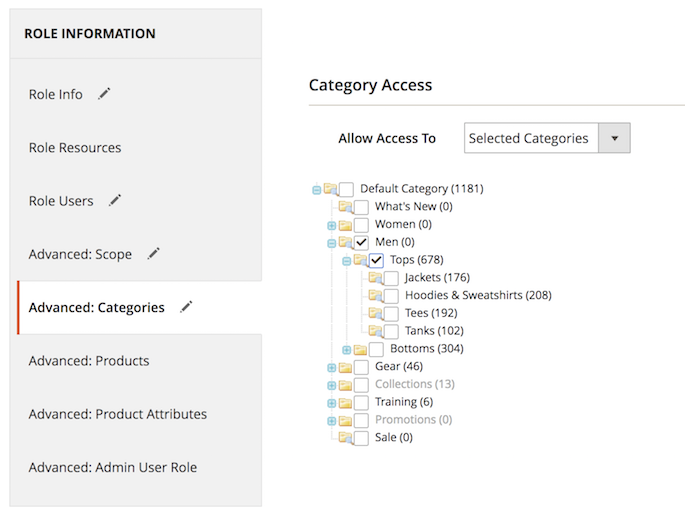Uncheck the Men category checkbox
This screenshot has height=517, width=685.
(x=361, y=243)
